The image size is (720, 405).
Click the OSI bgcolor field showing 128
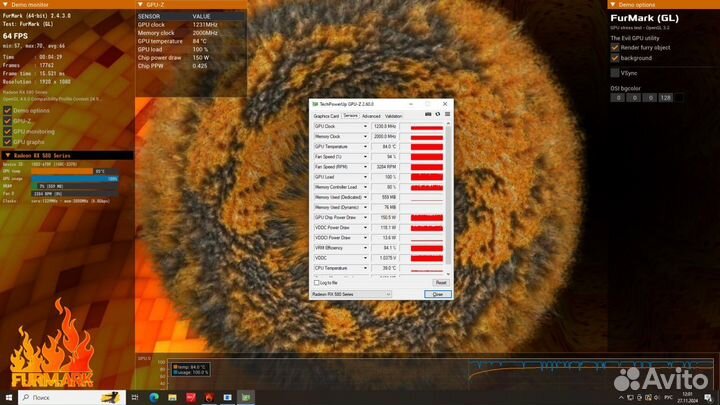[665, 98]
